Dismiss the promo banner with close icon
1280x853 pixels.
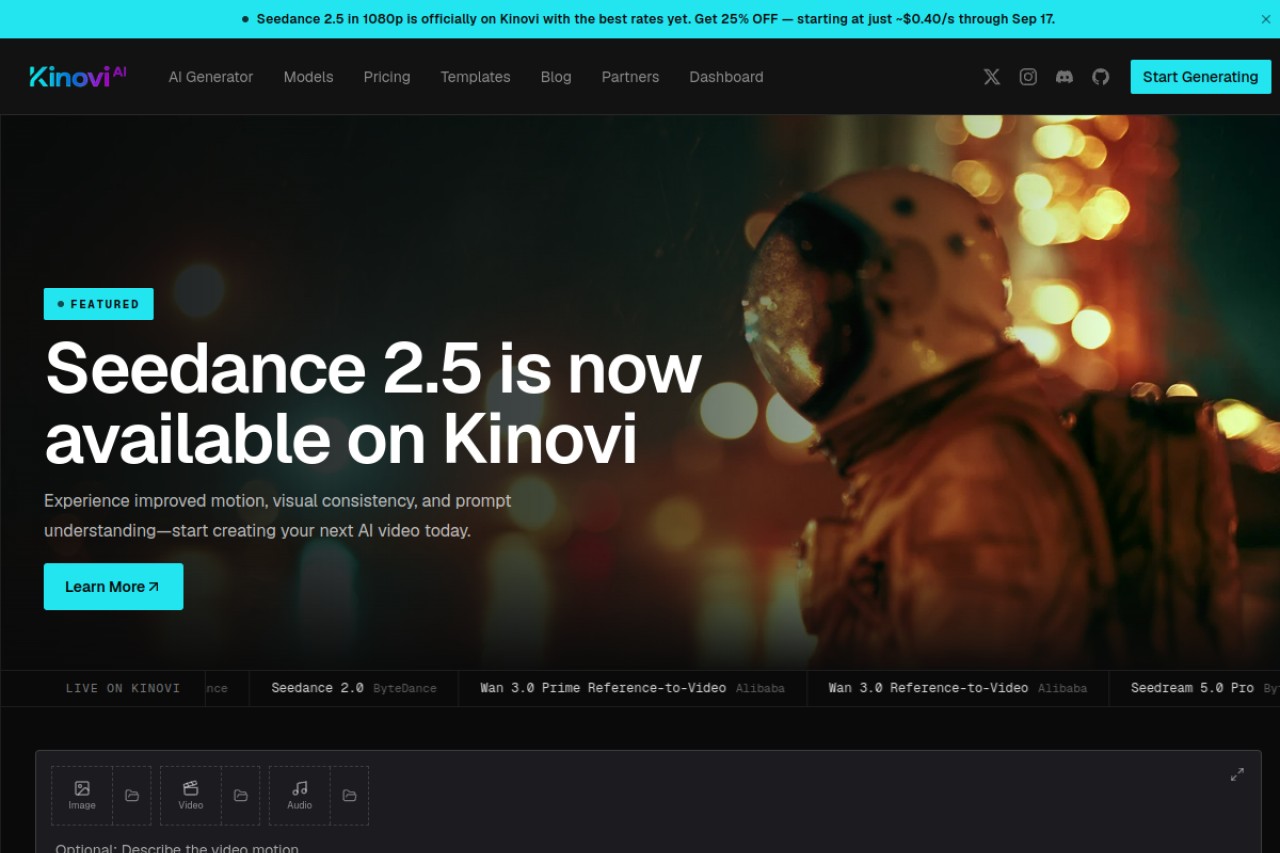coord(1266,19)
